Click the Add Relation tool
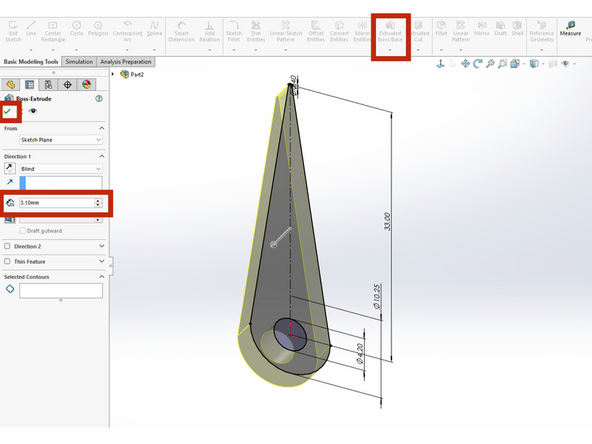This screenshot has height=444, width=592. coord(210,31)
